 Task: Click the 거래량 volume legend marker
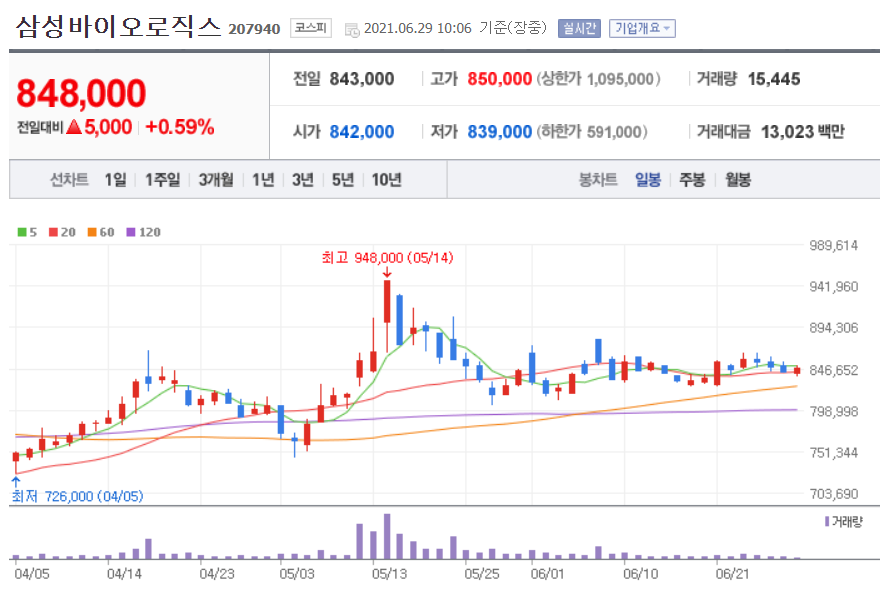pyautogui.click(x=827, y=521)
